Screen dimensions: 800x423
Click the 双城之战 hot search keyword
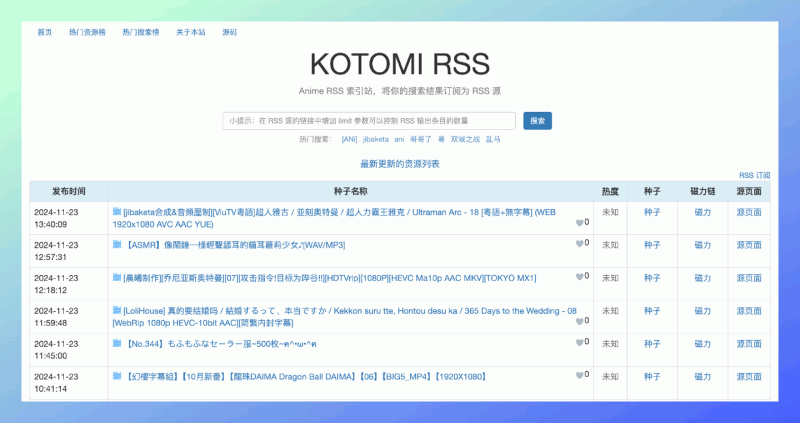click(x=465, y=139)
